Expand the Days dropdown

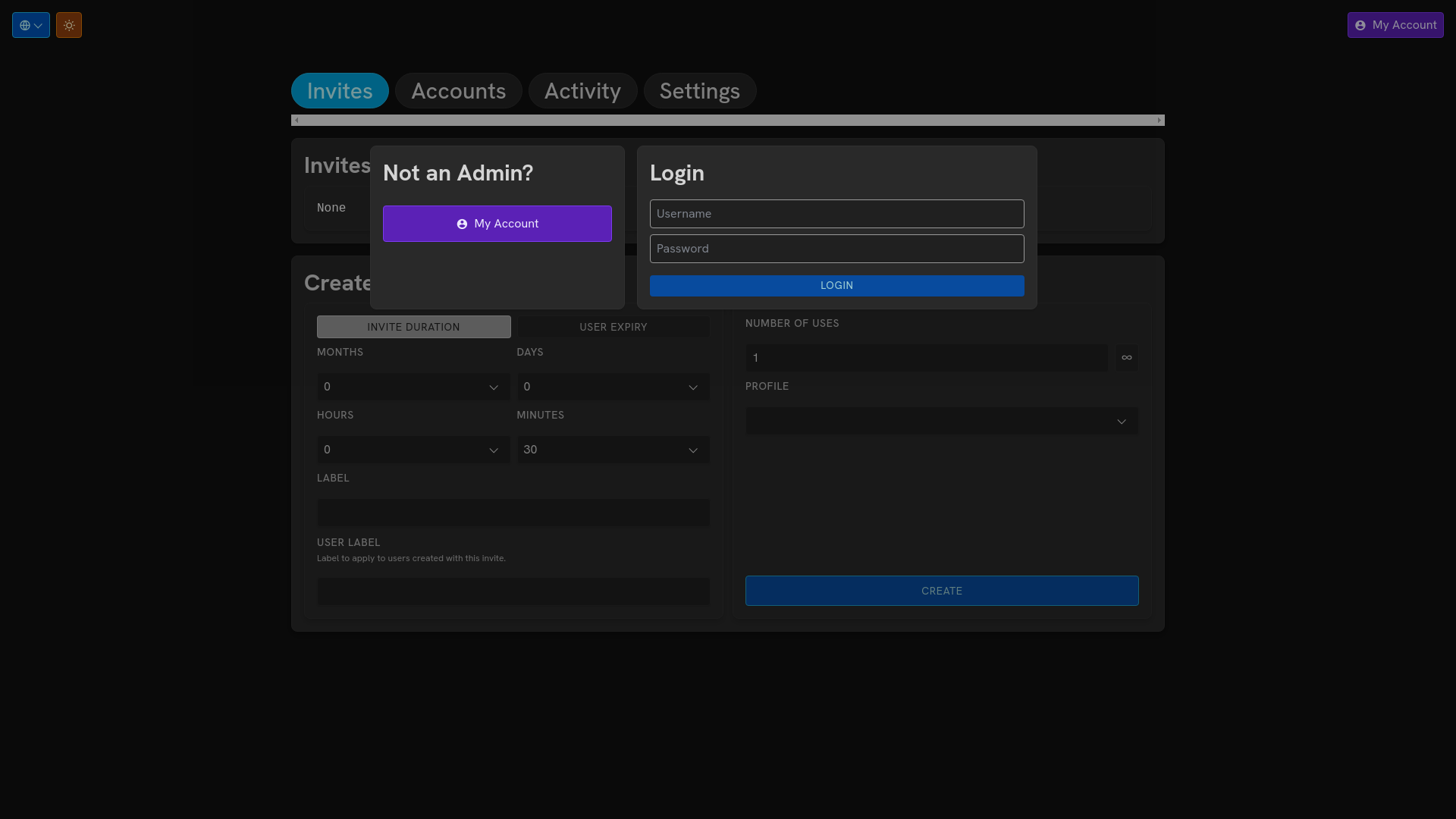[613, 387]
